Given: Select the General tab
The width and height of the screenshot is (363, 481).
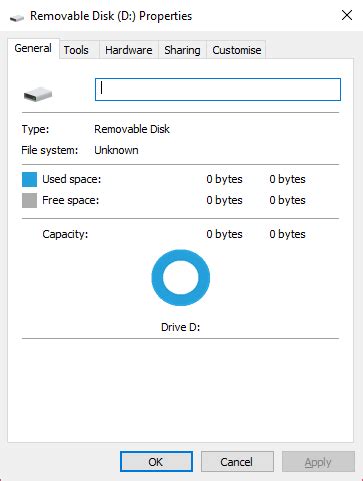Looking at the screenshot, I should point(33,48).
